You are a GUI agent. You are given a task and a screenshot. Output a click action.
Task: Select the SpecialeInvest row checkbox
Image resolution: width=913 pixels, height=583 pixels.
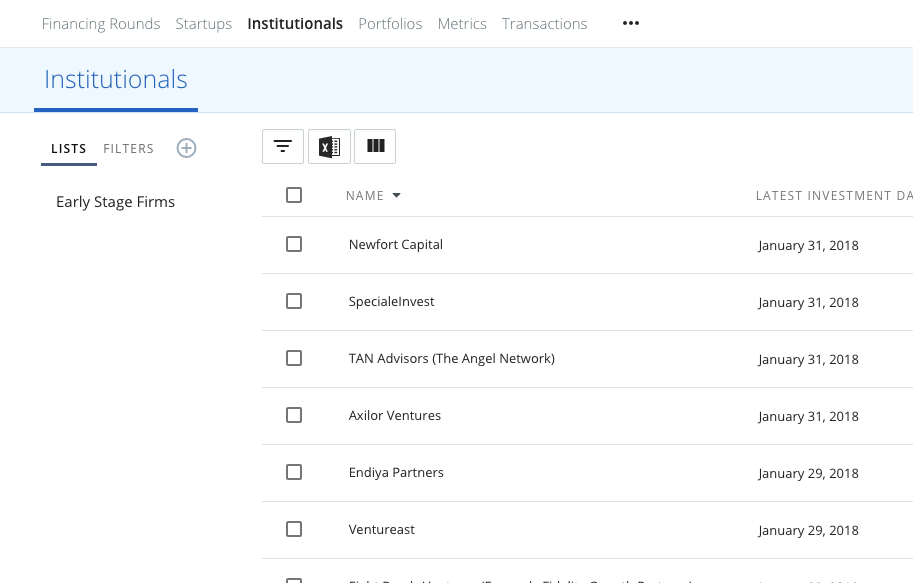click(294, 301)
